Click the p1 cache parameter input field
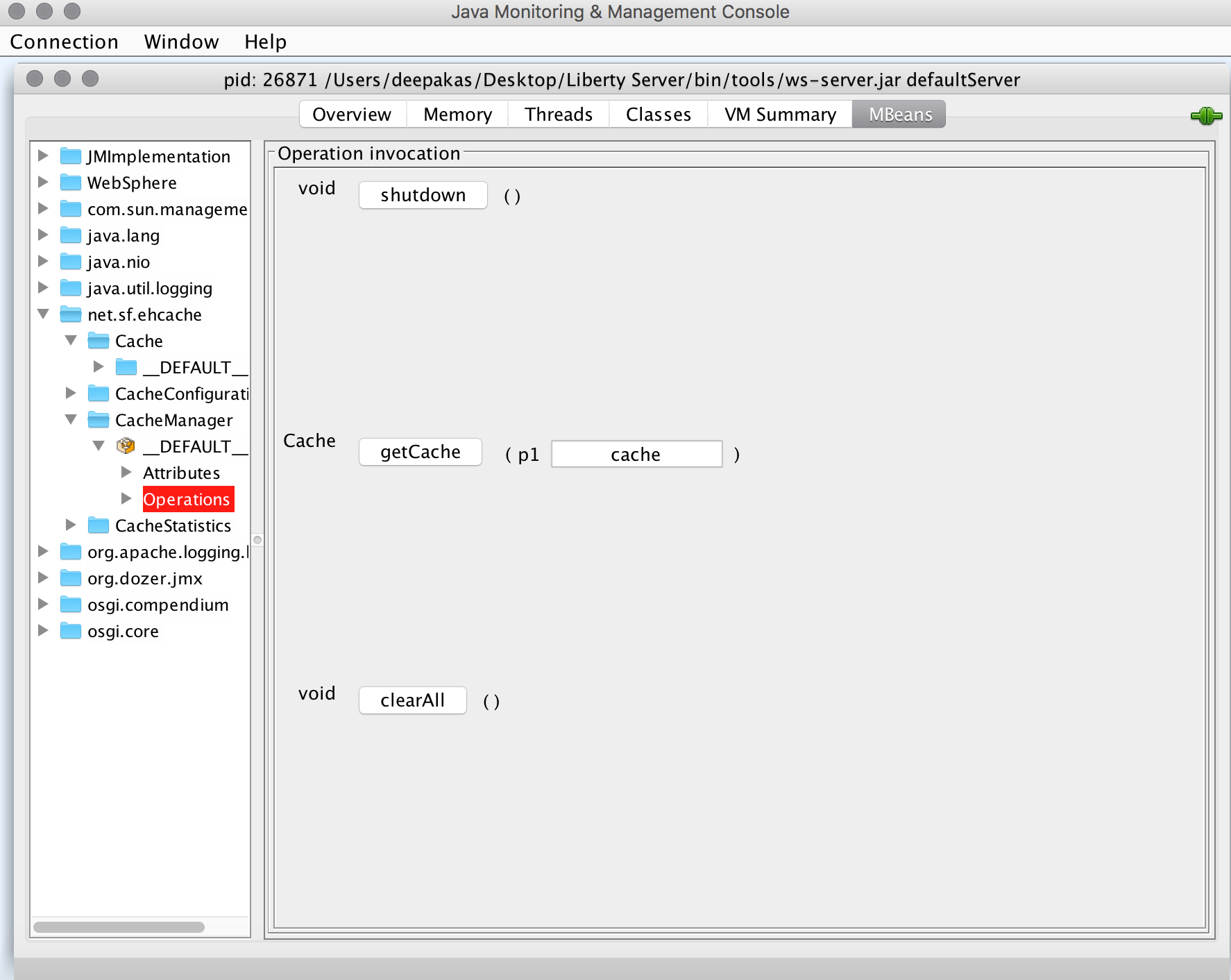This screenshot has height=980, width=1231. 636,454
